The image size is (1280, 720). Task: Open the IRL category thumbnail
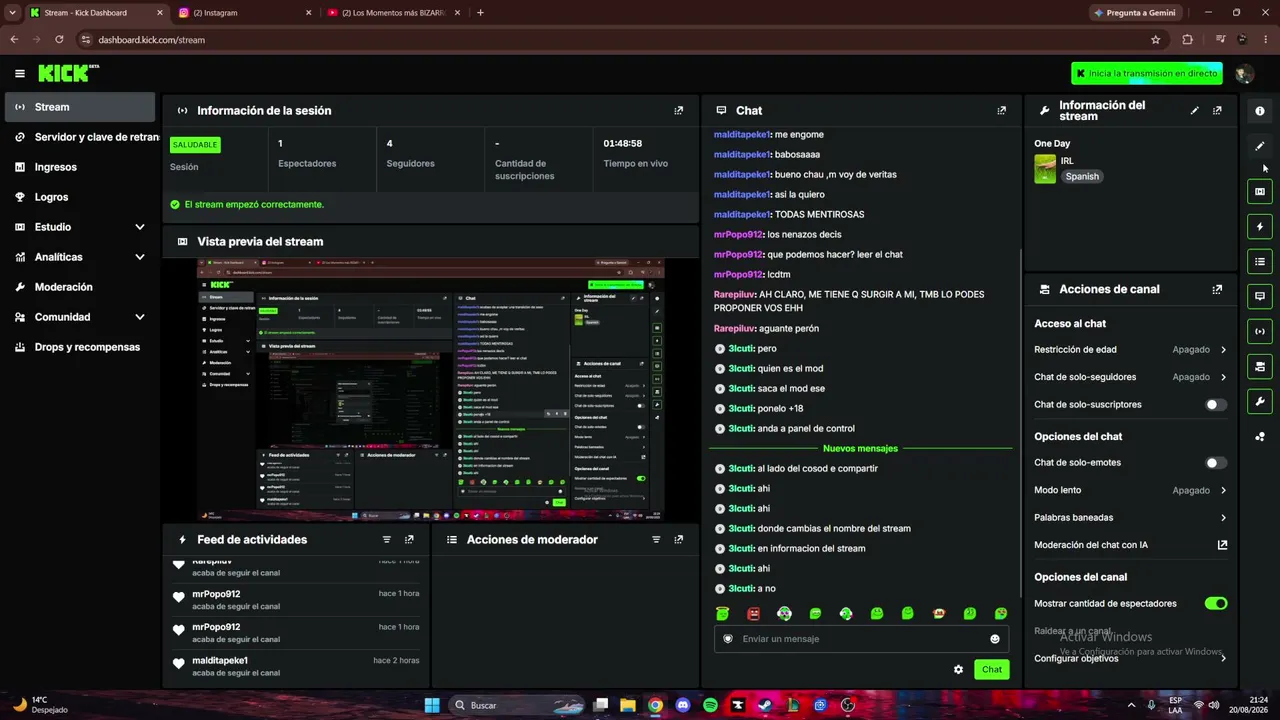tap(1045, 169)
